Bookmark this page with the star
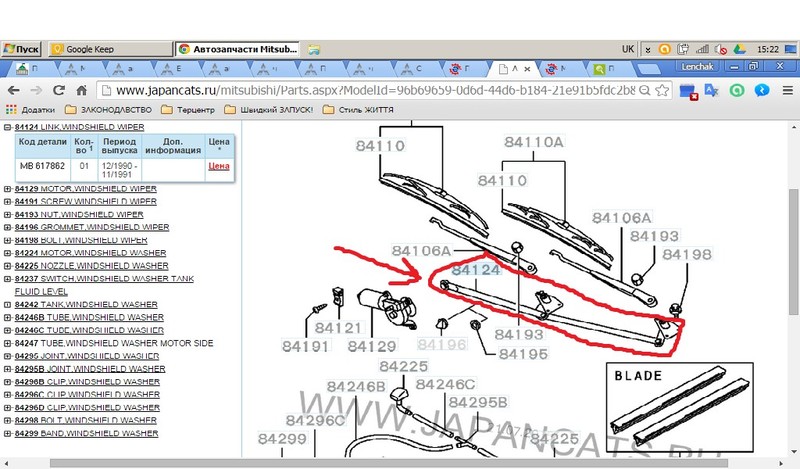This screenshot has width=800, height=469. (662, 90)
